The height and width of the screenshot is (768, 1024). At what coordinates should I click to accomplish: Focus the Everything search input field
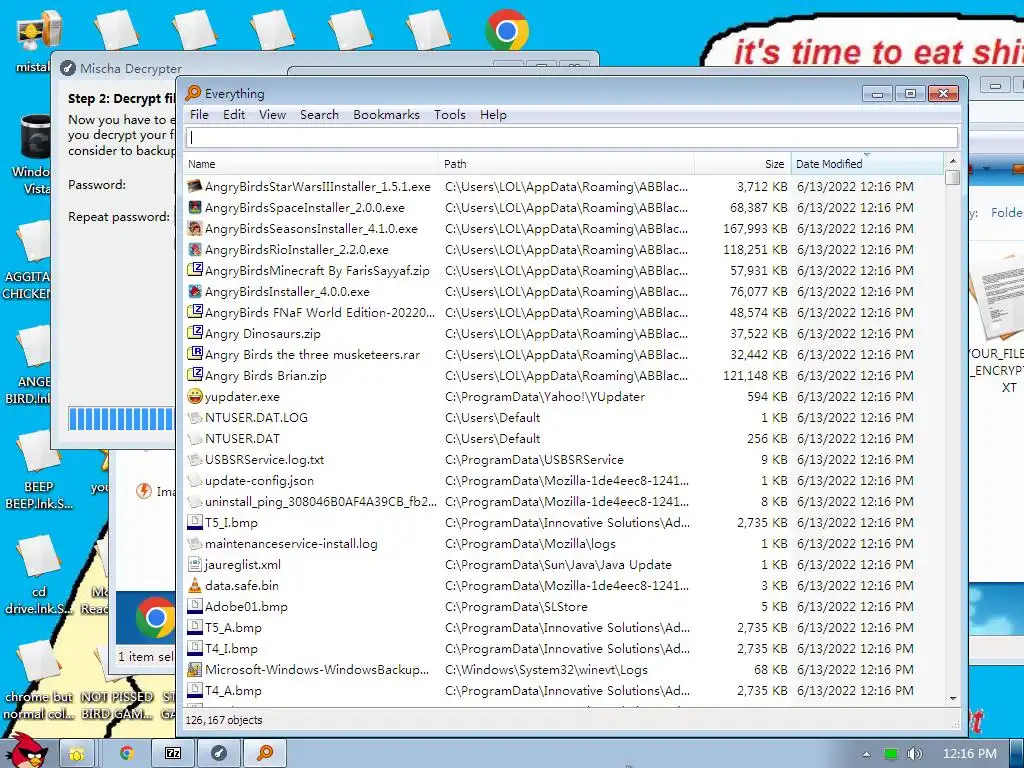coord(572,137)
